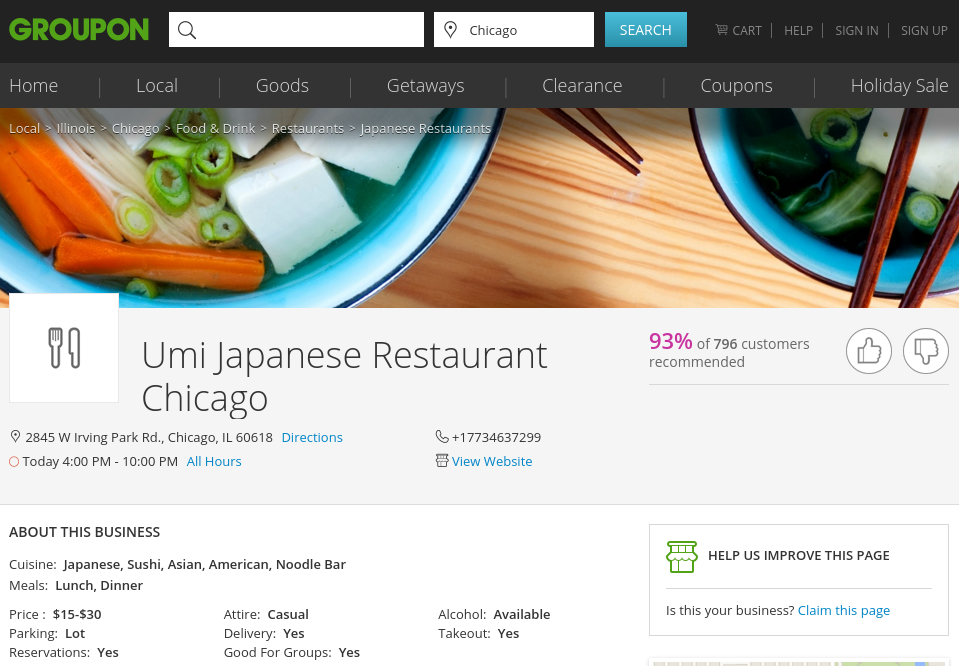Click the Claim this page link
The width and height of the screenshot is (959, 666).
pos(844,610)
